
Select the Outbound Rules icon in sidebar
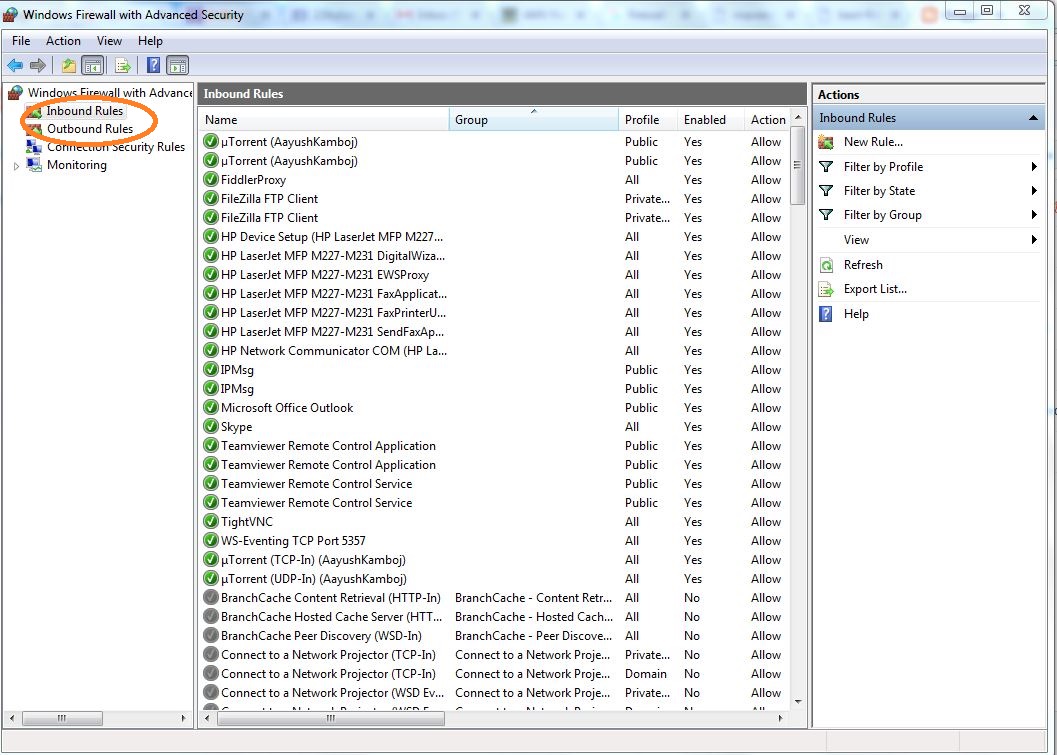pos(34,128)
